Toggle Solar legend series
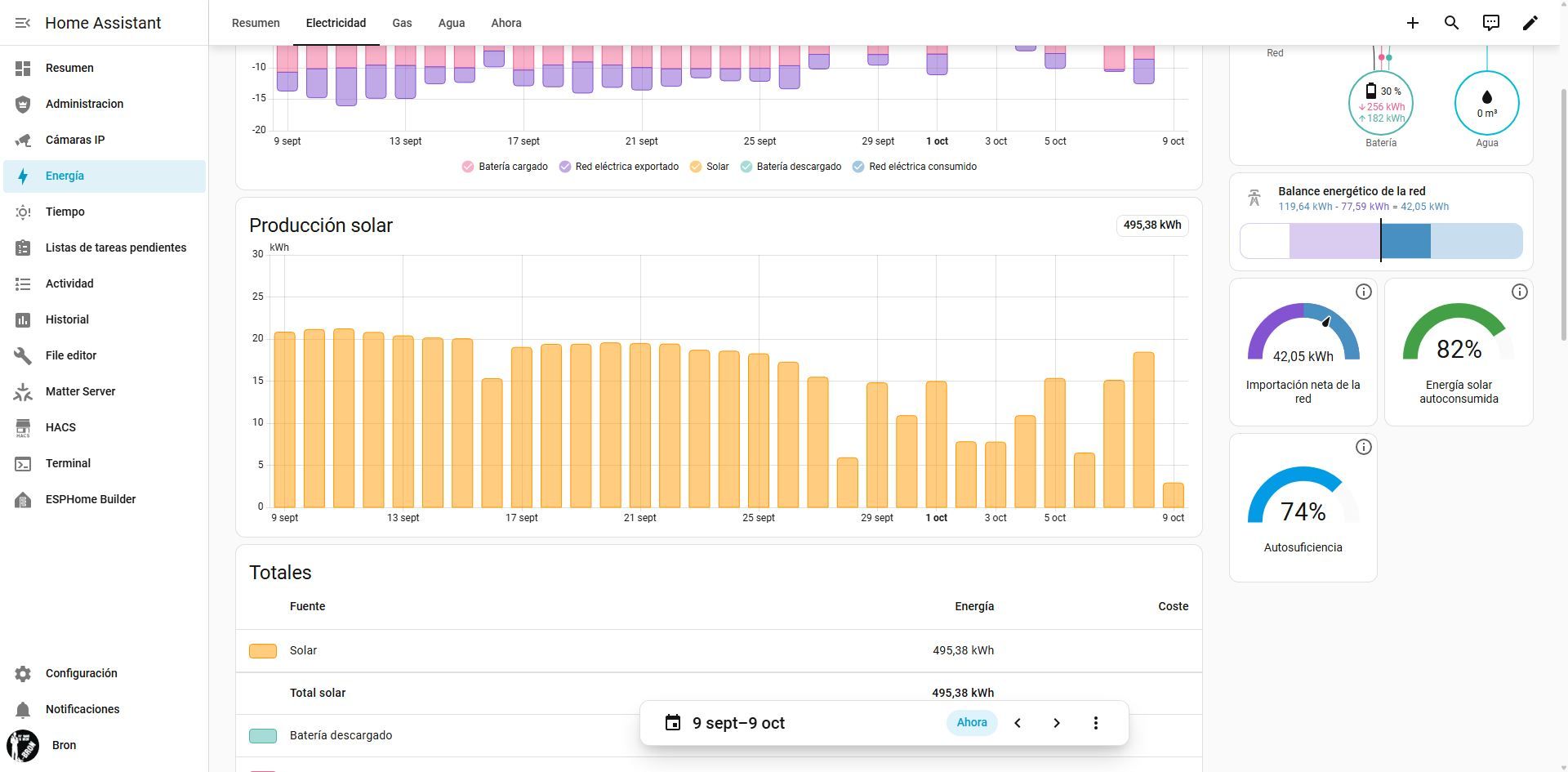This screenshot has width=1568, height=772. [x=709, y=167]
